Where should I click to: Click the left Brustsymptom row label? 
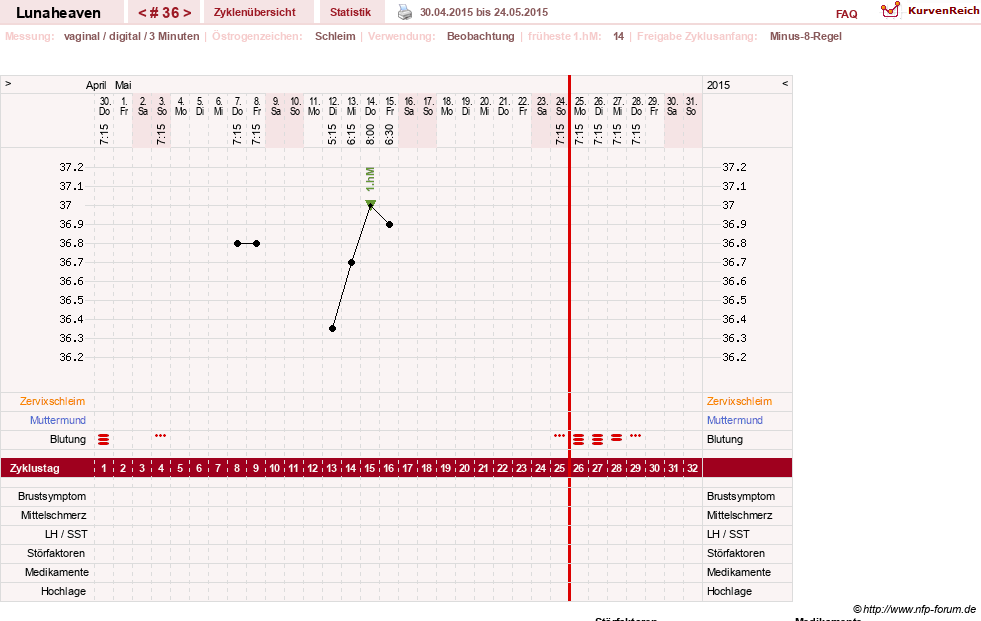(x=52, y=497)
